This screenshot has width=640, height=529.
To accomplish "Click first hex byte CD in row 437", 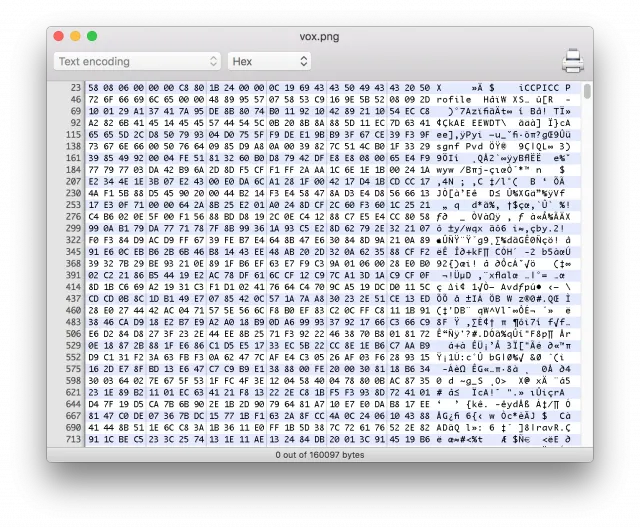I will coord(93,299).
